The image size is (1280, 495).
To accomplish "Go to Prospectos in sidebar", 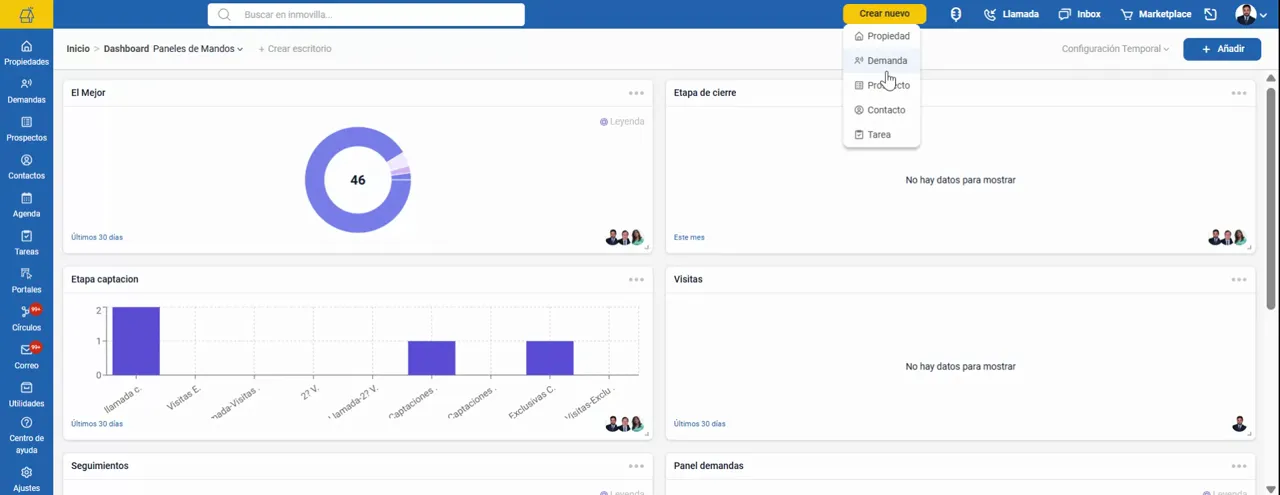I will [x=26, y=129].
